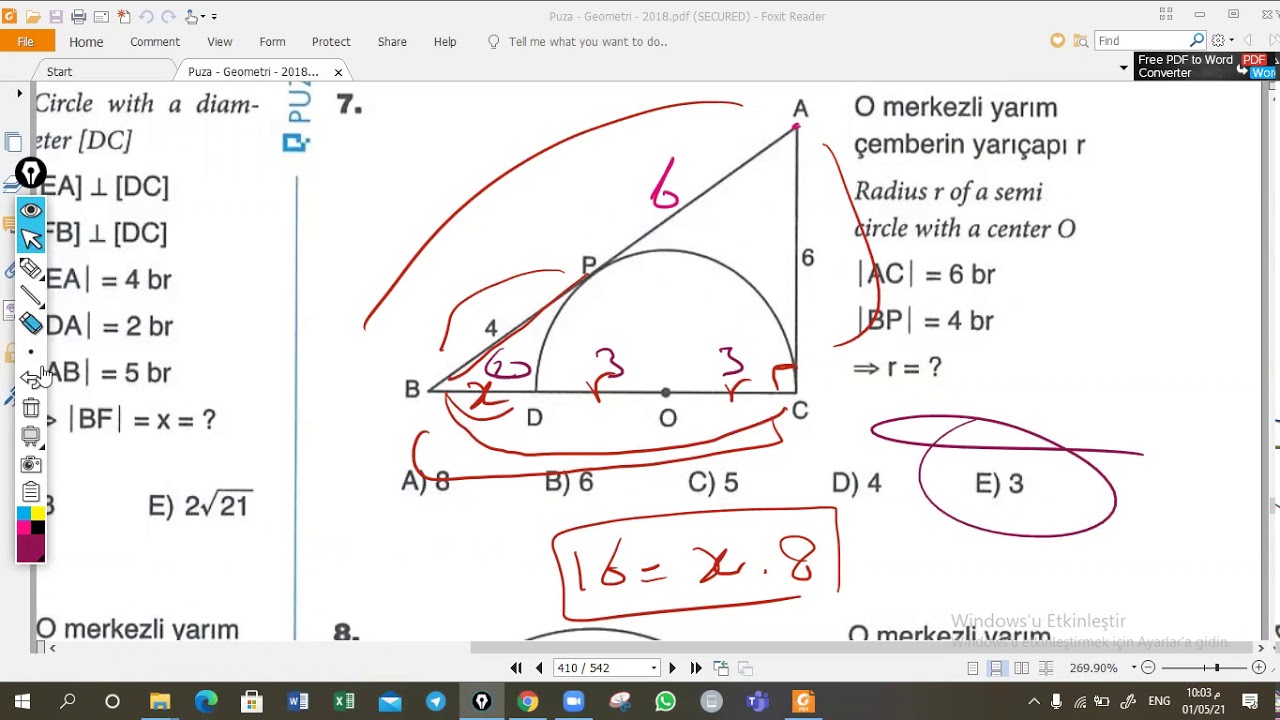Select the arrow cursor tool

point(31,238)
